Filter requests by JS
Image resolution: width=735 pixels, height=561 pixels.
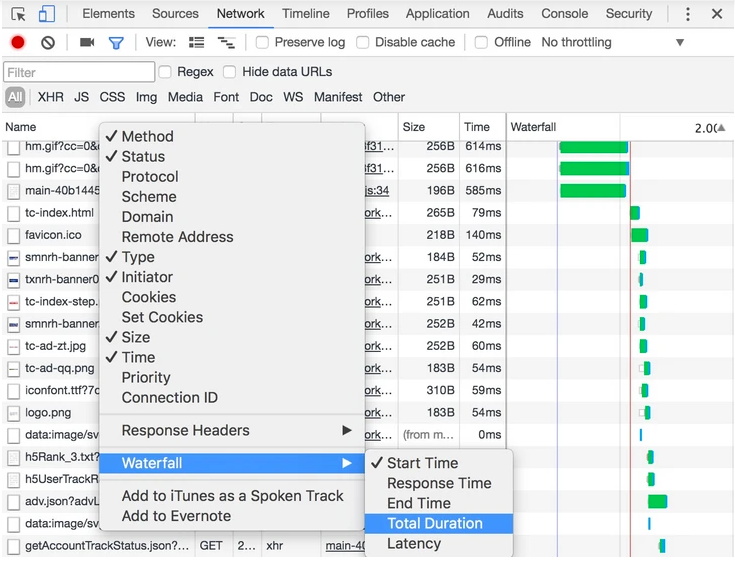click(81, 97)
